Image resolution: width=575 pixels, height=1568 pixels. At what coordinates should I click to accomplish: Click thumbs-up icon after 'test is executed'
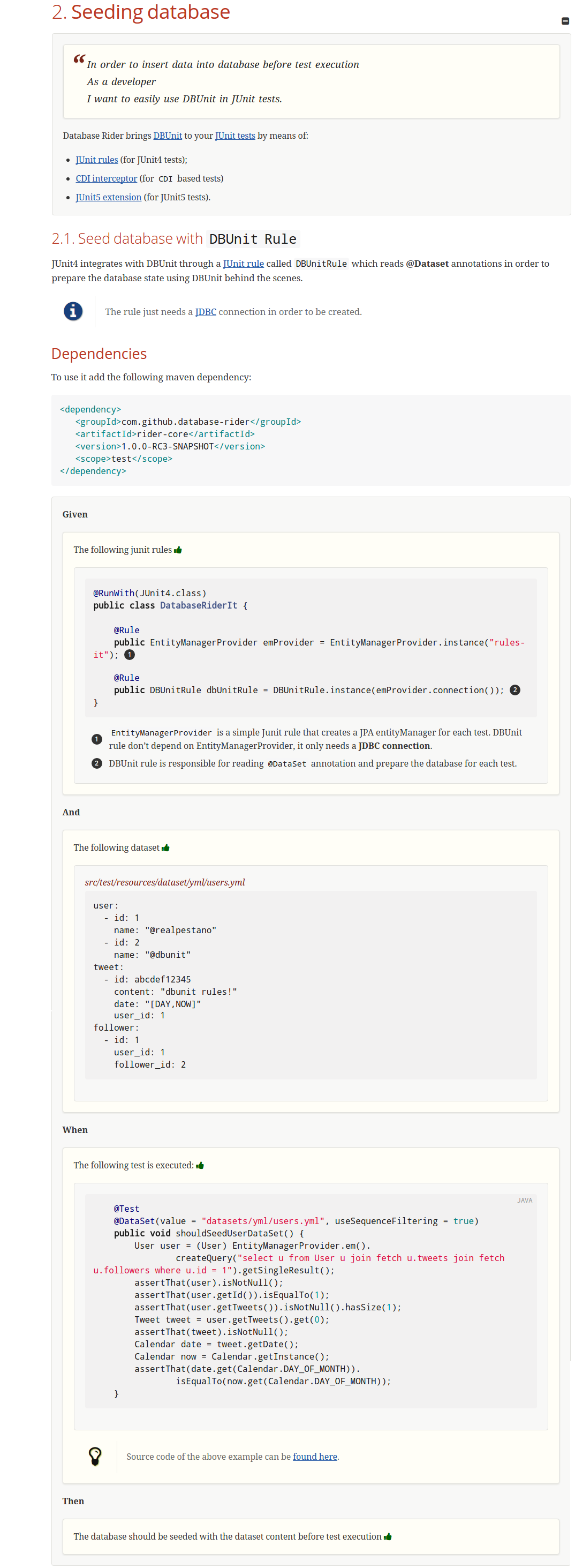200,1166
